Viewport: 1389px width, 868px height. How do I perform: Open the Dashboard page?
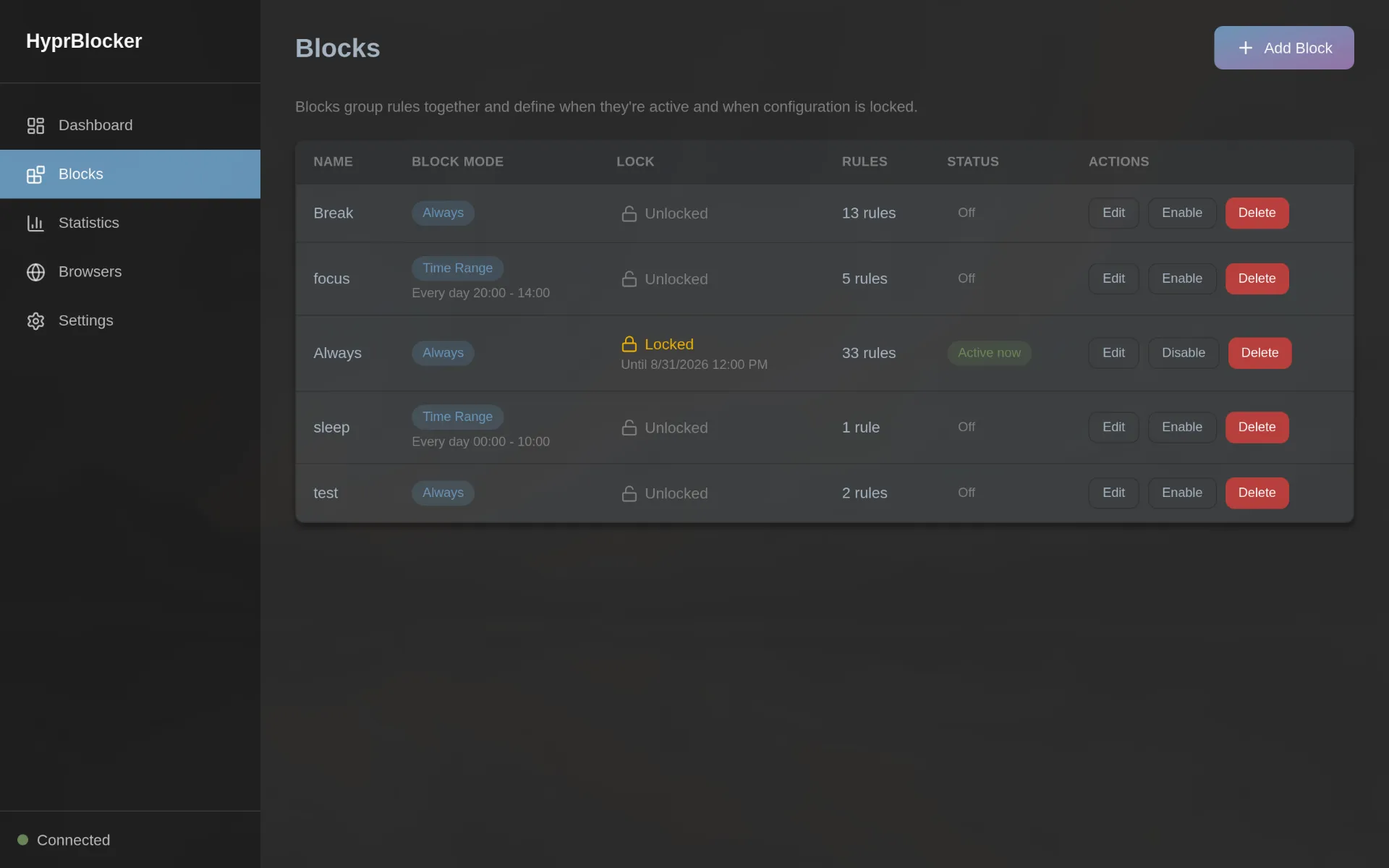tap(130, 125)
